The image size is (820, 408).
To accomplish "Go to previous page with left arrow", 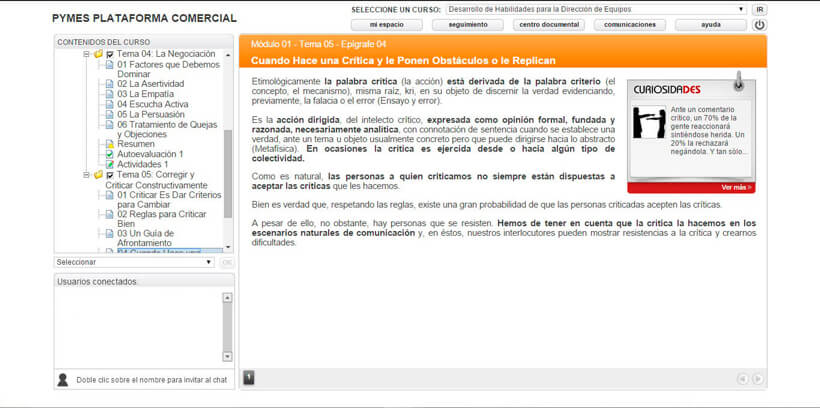I will (x=742, y=379).
